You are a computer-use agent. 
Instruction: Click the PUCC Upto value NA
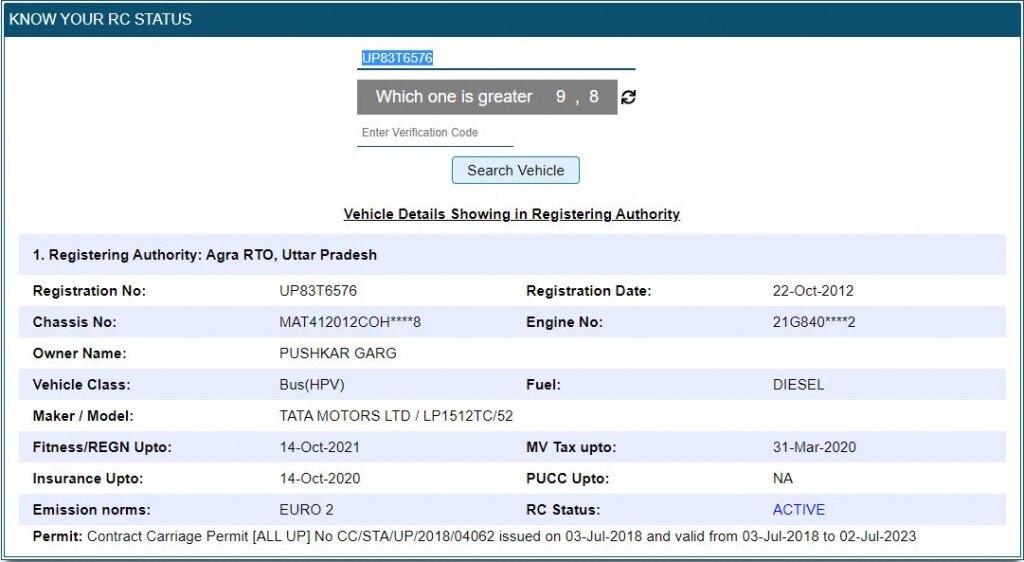pos(782,479)
